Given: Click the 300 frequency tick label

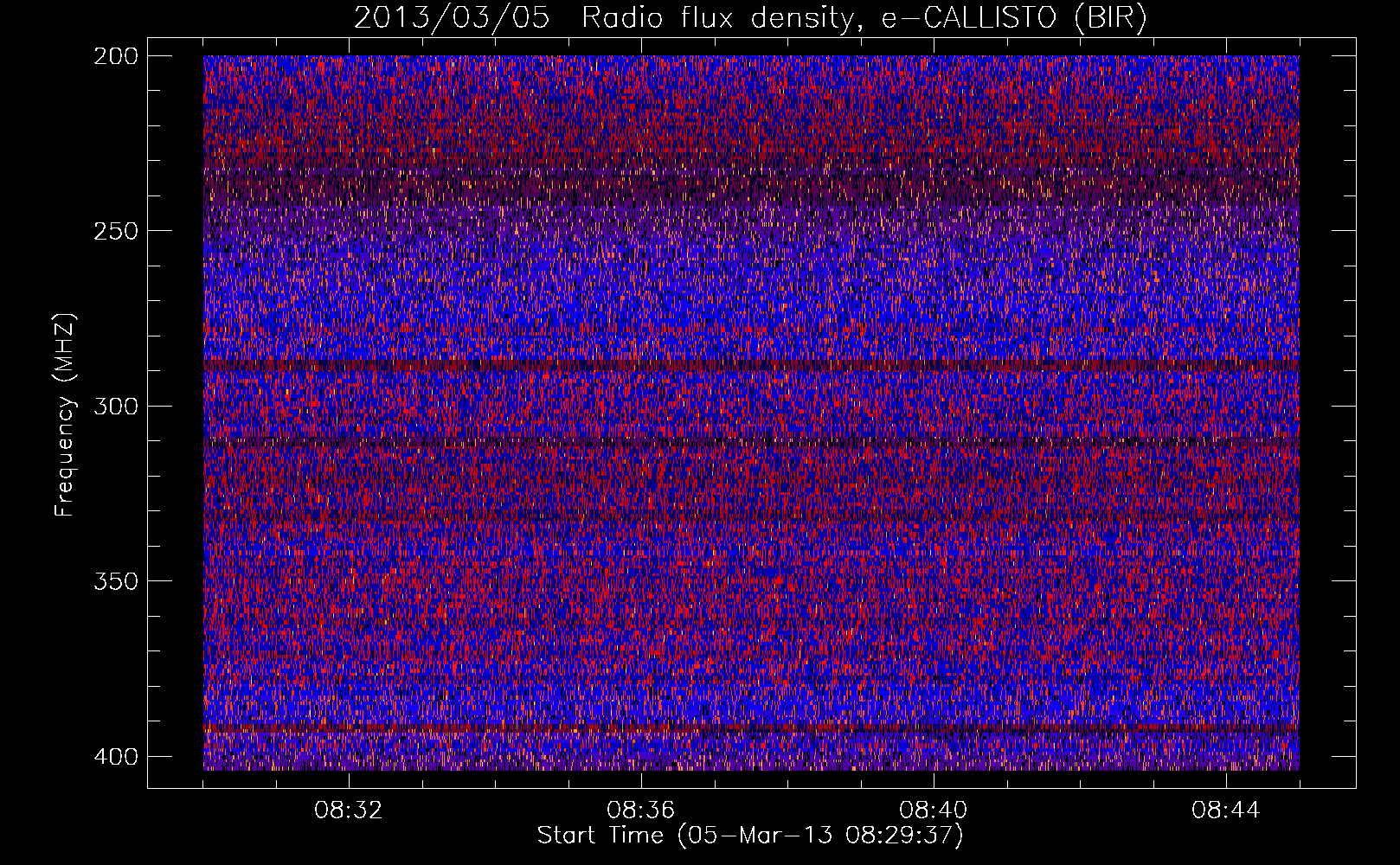Looking at the screenshot, I should pyautogui.click(x=115, y=406).
